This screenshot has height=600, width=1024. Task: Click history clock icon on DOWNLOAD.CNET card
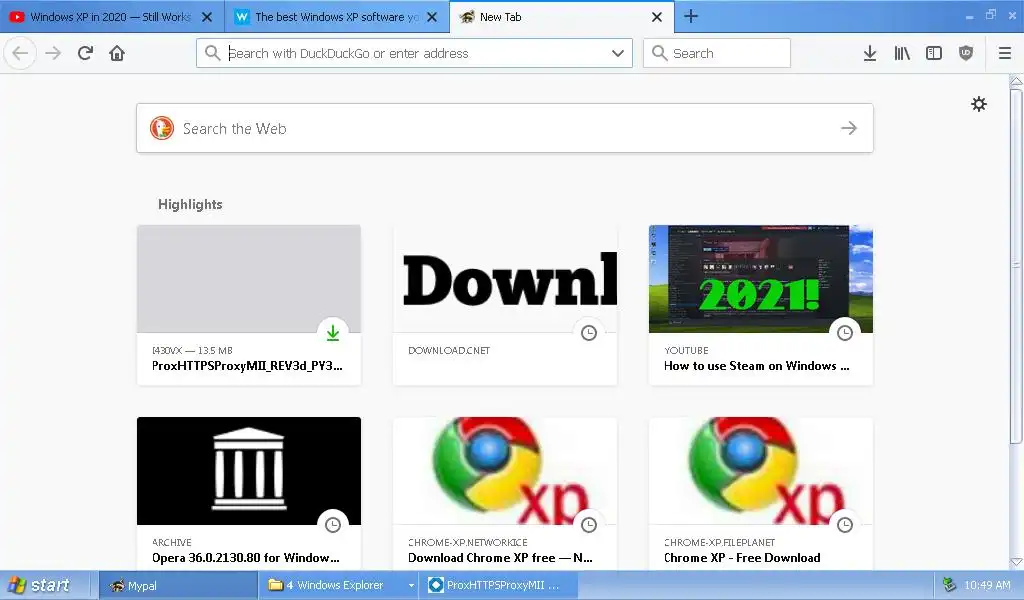(589, 333)
